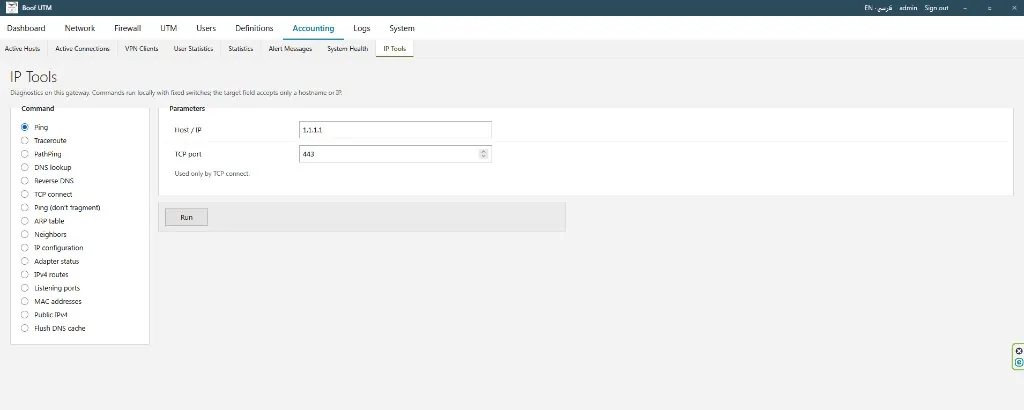Open the Firewall menu
This screenshot has width=1024, height=410.
(127, 28)
